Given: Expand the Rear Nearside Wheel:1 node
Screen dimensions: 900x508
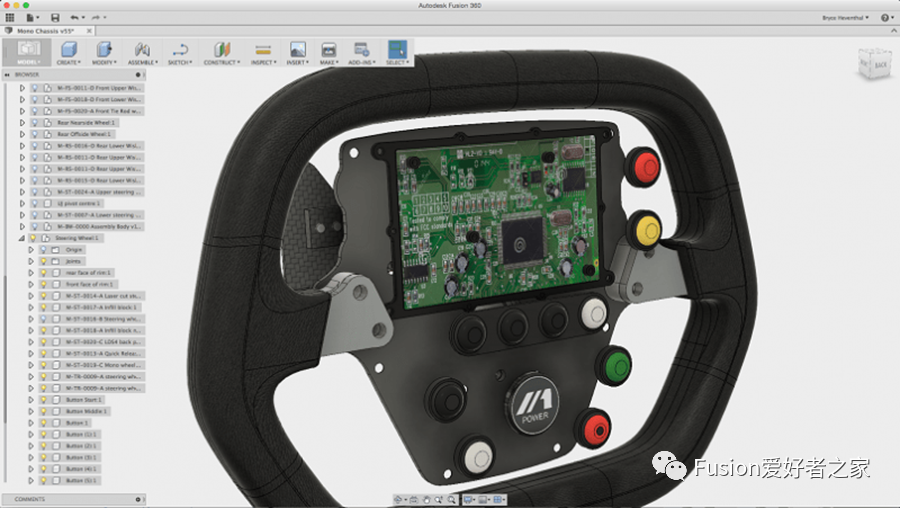Looking at the screenshot, I should coord(22,122).
